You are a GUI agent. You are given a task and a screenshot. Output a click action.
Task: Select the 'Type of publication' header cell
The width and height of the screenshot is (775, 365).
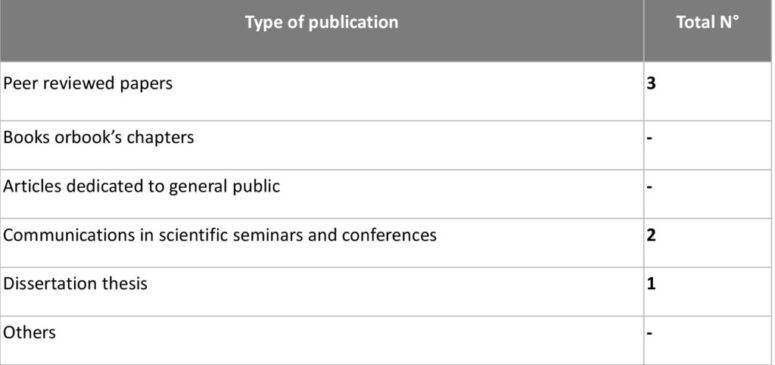[x=322, y=31]
